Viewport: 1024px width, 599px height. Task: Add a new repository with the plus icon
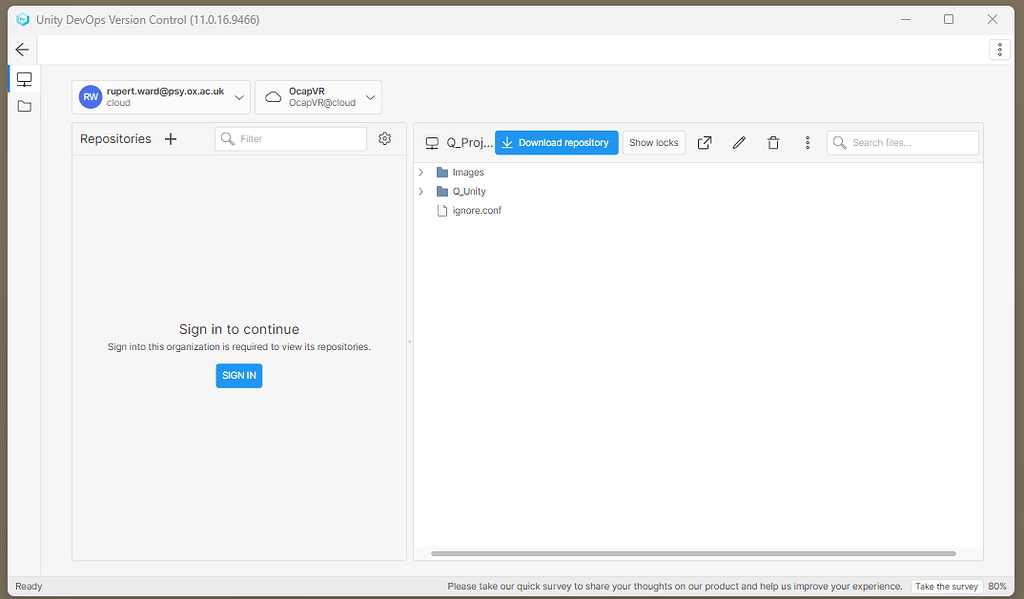pos(170,138)
